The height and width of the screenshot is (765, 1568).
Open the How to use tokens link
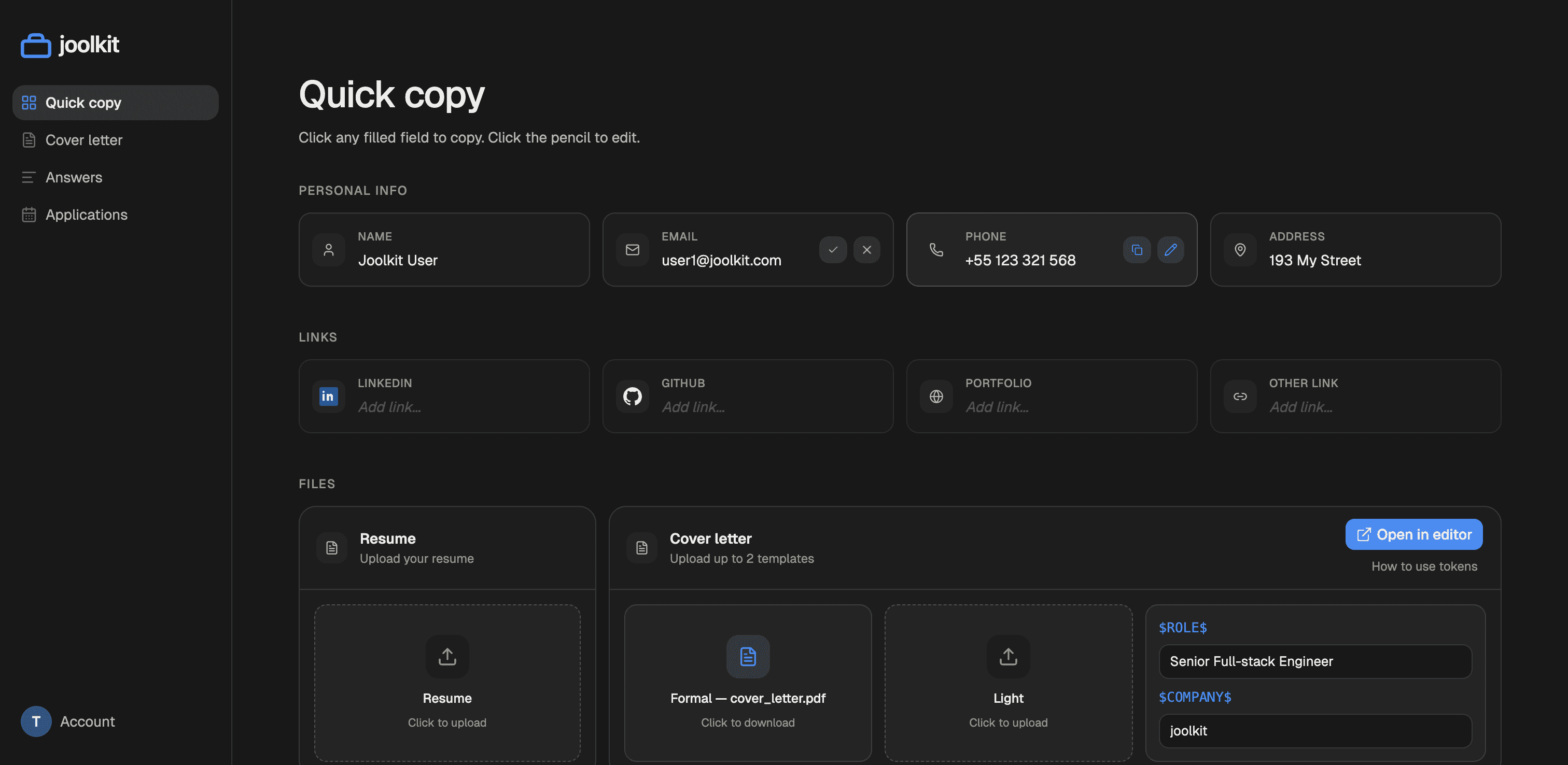coord(1424,566)
